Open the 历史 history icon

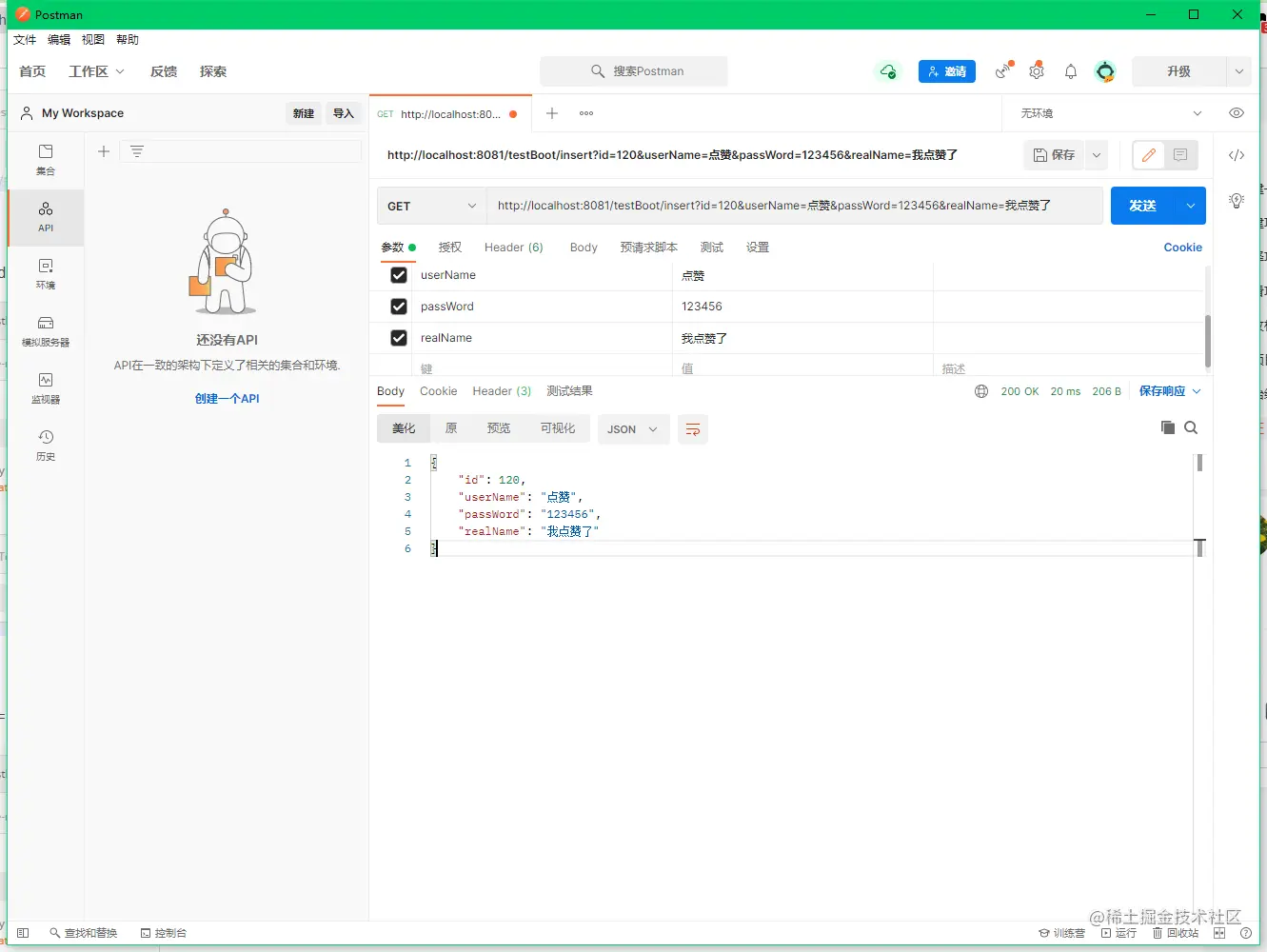[46, 446]
